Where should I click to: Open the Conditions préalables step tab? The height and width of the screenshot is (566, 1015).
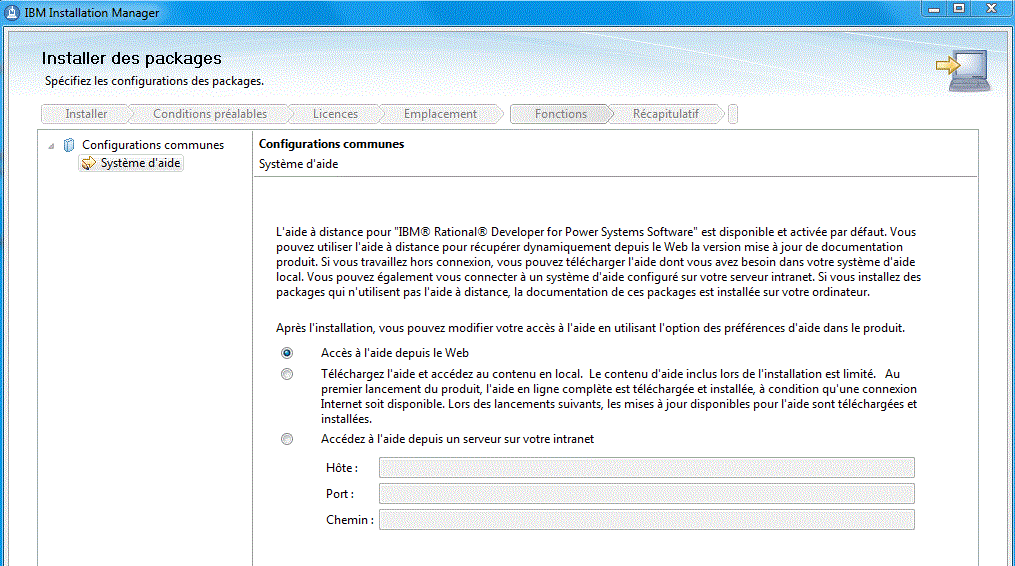click(210, 114)
